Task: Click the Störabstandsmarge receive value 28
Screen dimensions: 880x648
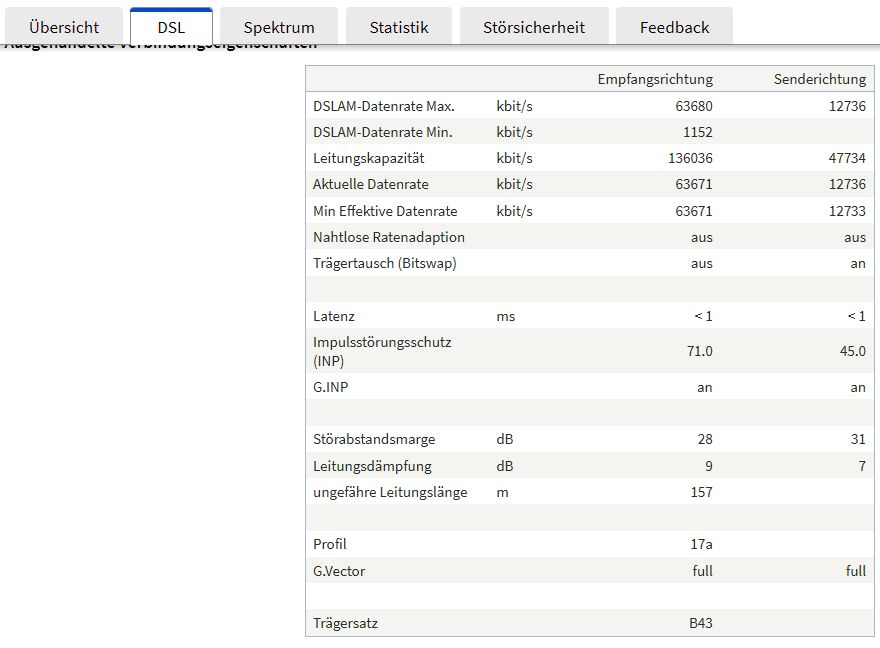Action: pos(705,439)
